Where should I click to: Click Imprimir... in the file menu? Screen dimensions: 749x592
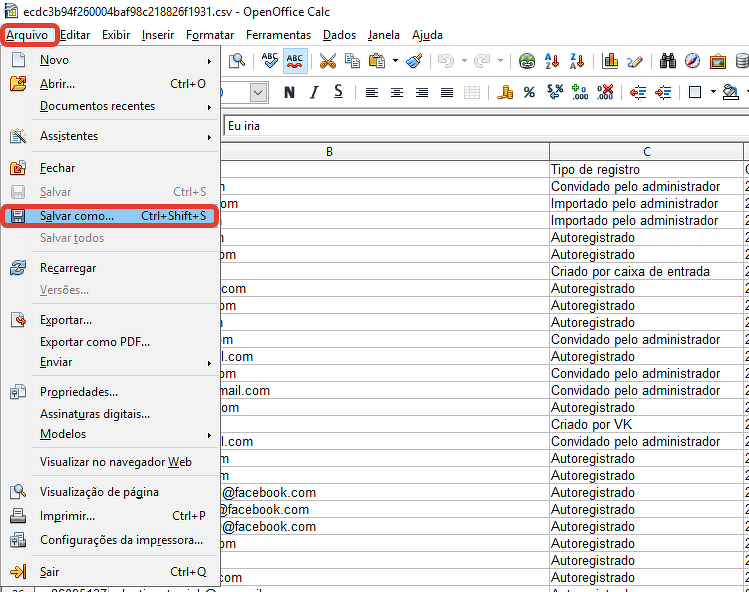pos(67,516)
